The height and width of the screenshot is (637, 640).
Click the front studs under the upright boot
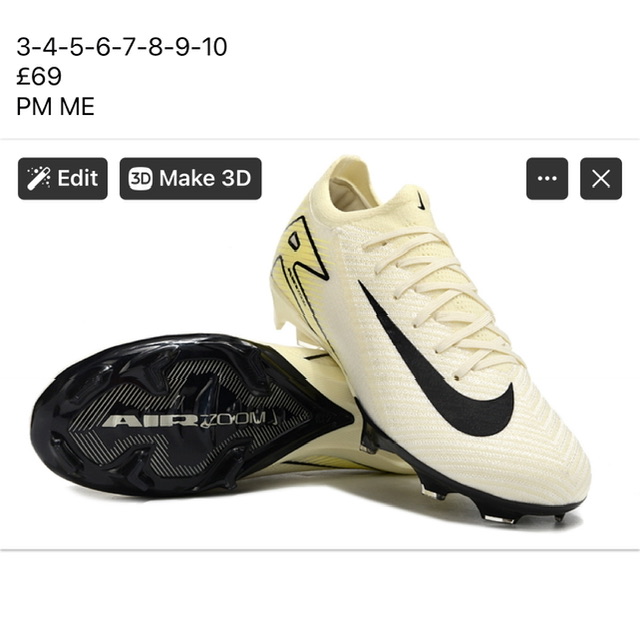[x=500, y=518]
